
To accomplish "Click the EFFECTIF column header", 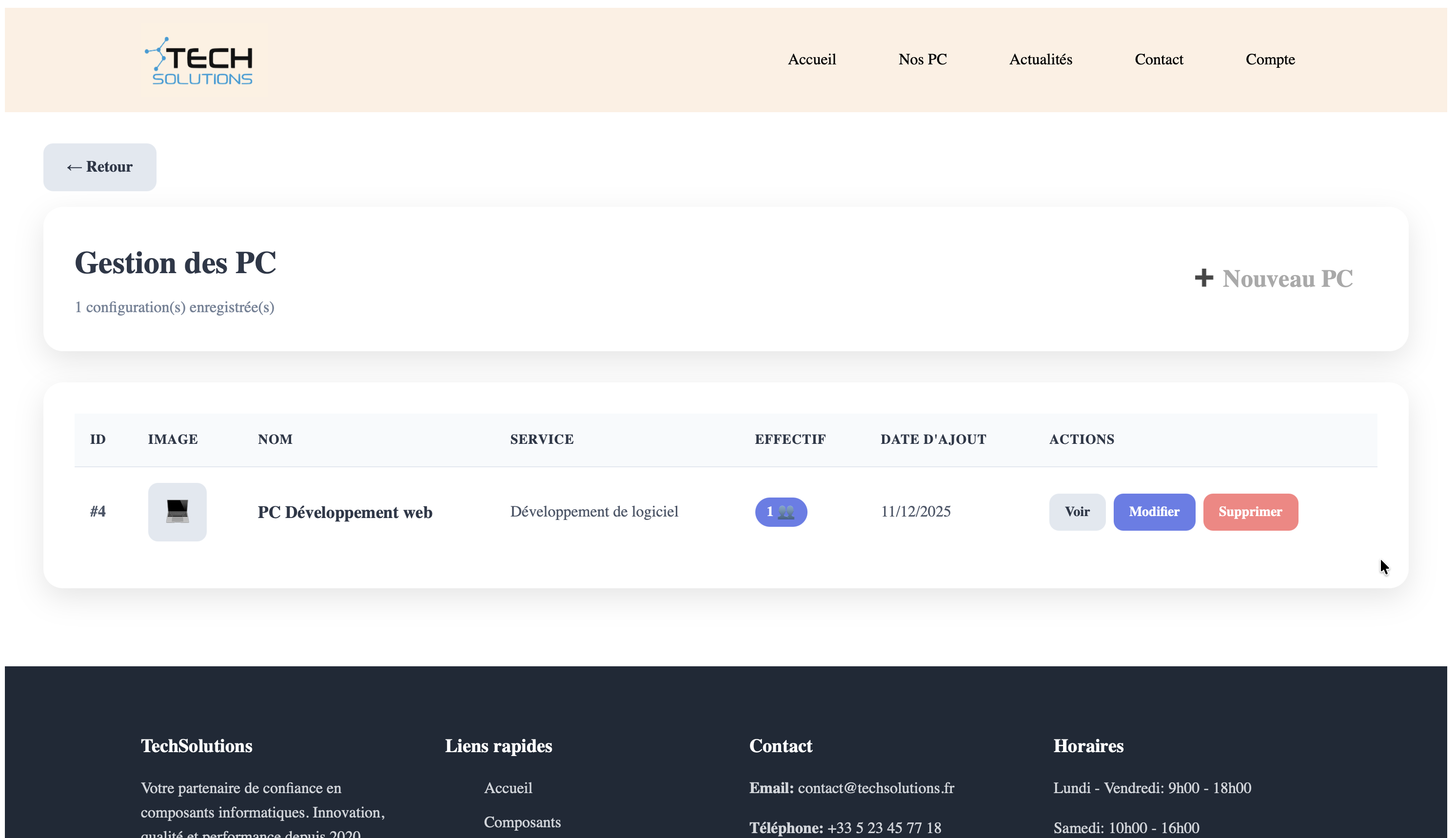I will tap(790, 439).
